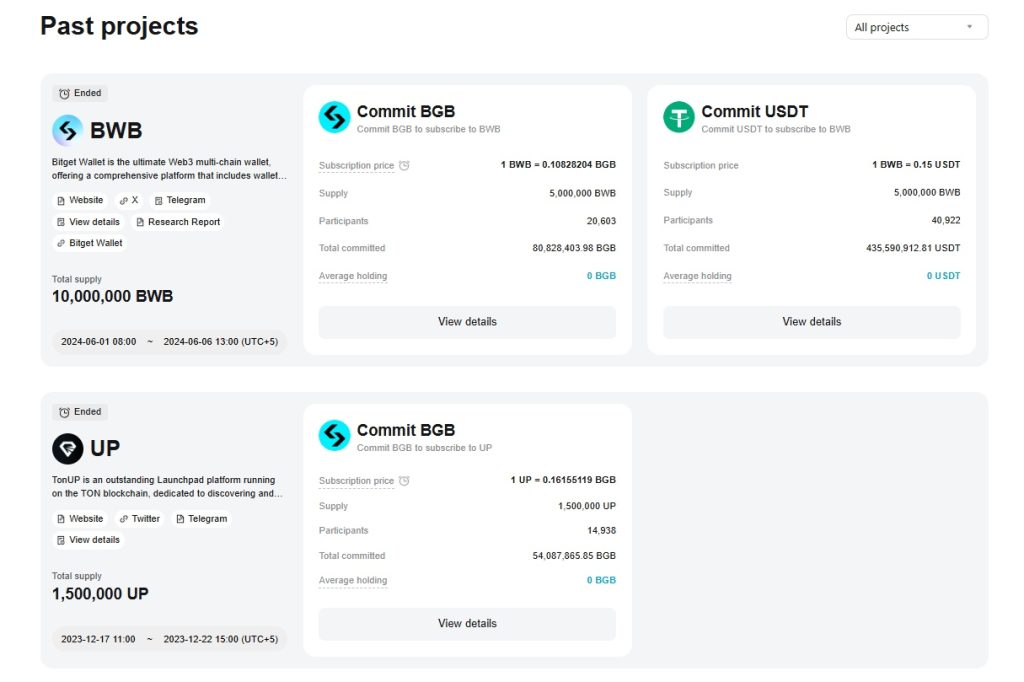This screenshot has width=1024, height=682.
Task: Click the Commit USDT tether icon
Action: pyautogui.click(x=679, y=118)
